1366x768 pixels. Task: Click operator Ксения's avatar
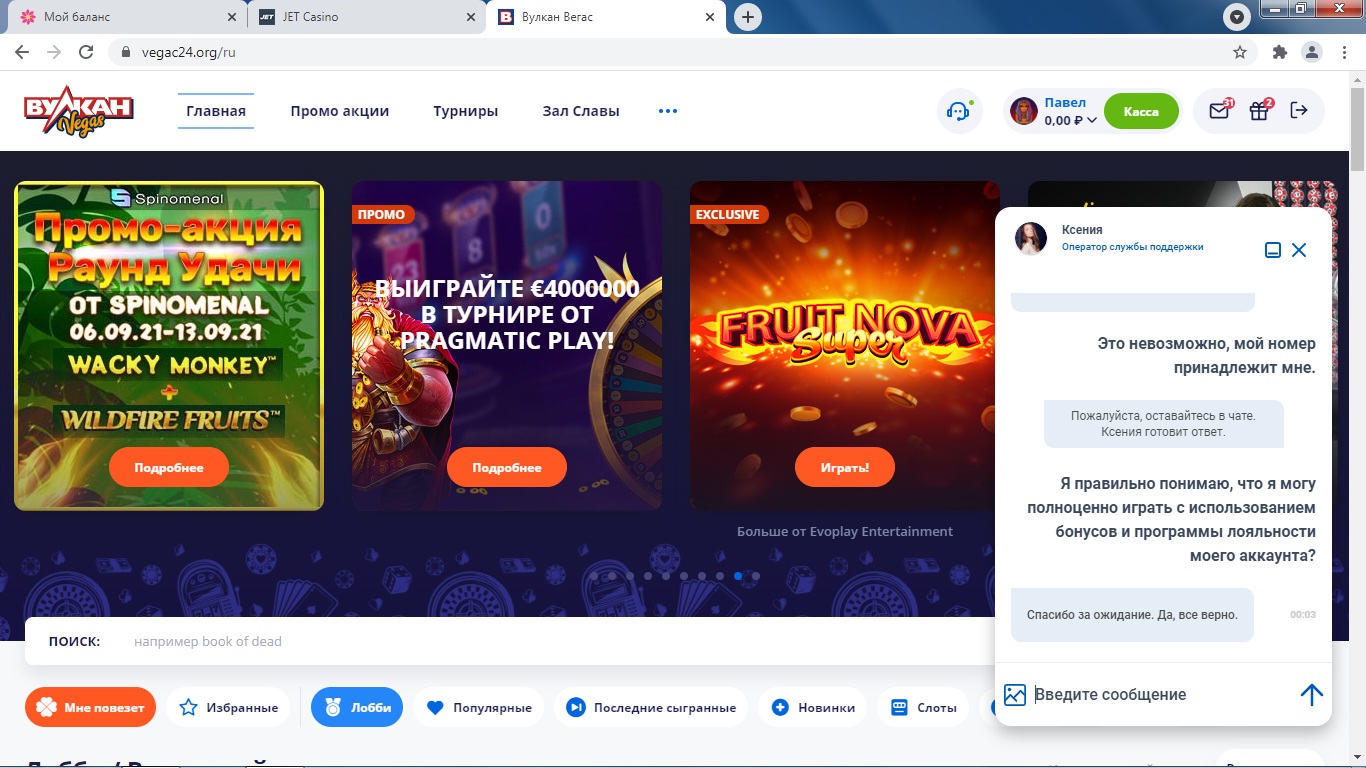[1031, 238]
